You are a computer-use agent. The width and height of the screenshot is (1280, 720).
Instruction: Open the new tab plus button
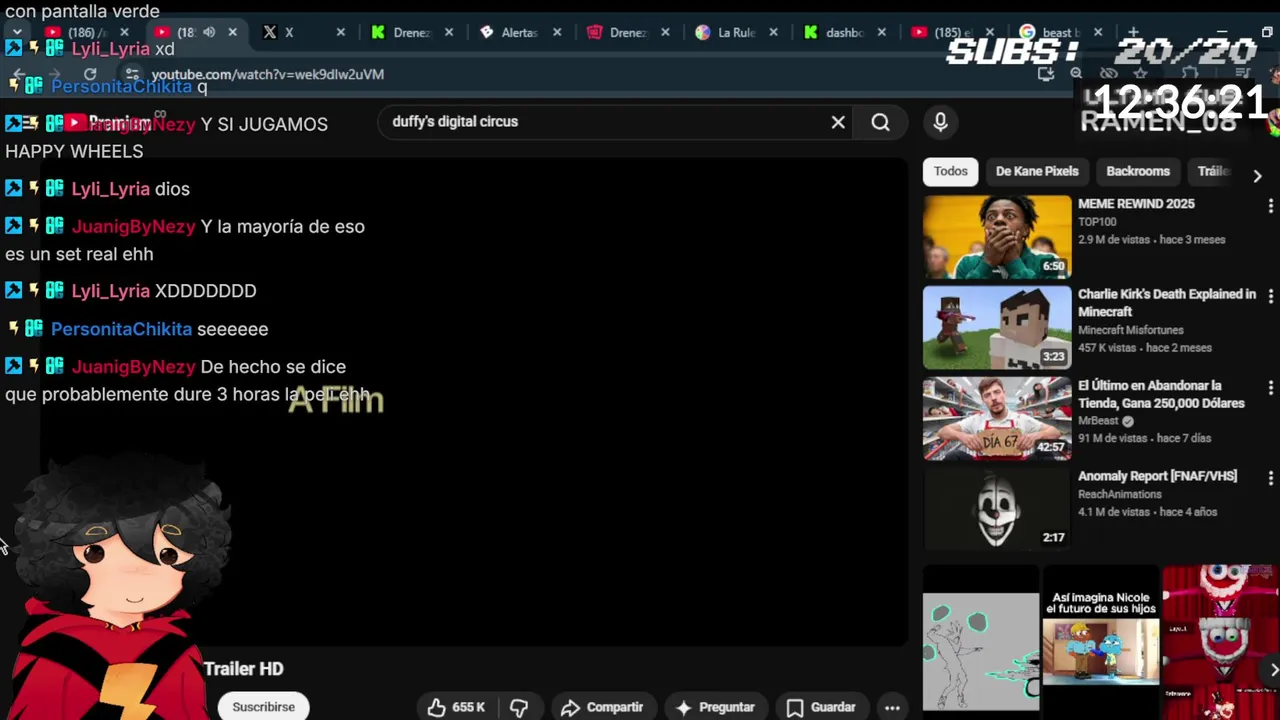pyautogui.click(x=1133, y=32)
